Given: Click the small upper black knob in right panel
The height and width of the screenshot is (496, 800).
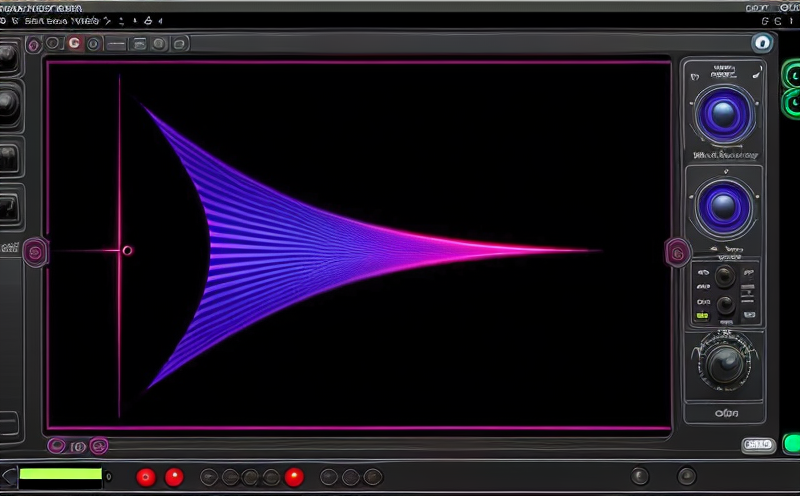Looking at the screenshot, I should pyautogui.click(x=725, y=276).
